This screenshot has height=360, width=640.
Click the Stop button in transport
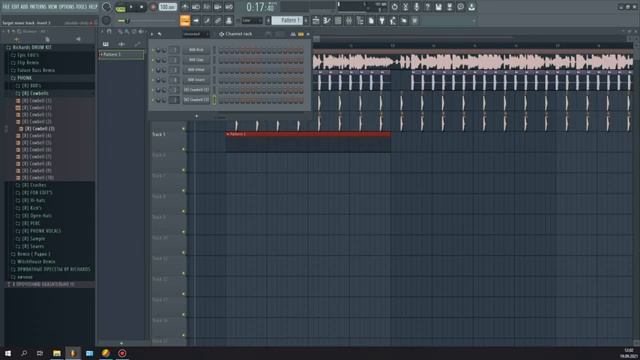tap(142, 7)
